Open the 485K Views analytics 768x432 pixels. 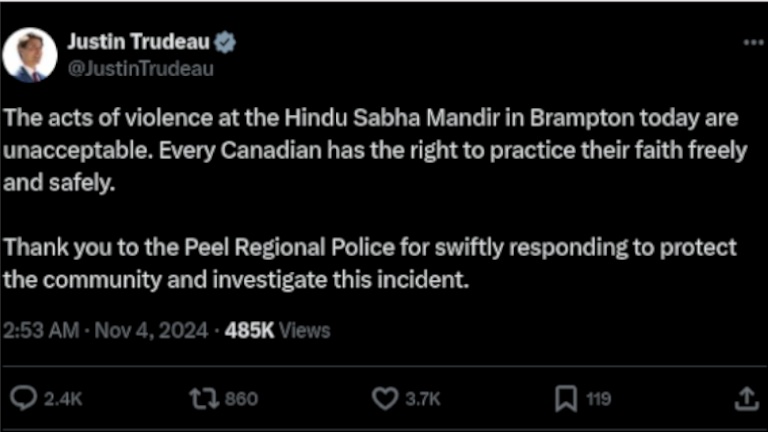[x=278, y=329]
